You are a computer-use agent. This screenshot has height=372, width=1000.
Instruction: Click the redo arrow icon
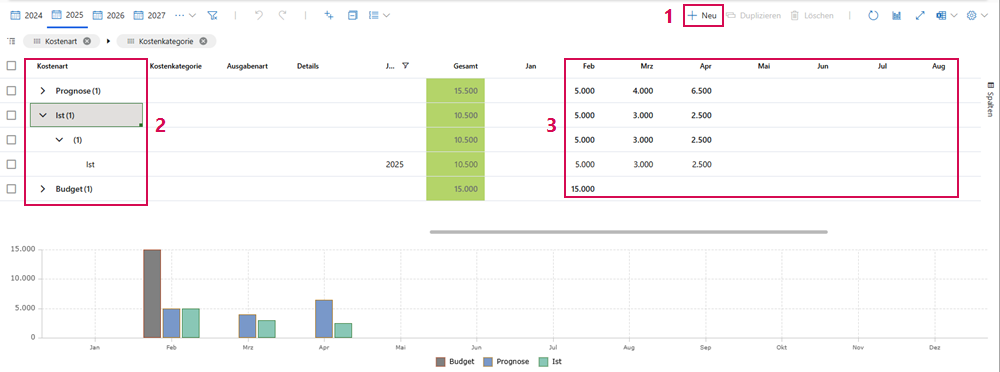tap(283, 15)
